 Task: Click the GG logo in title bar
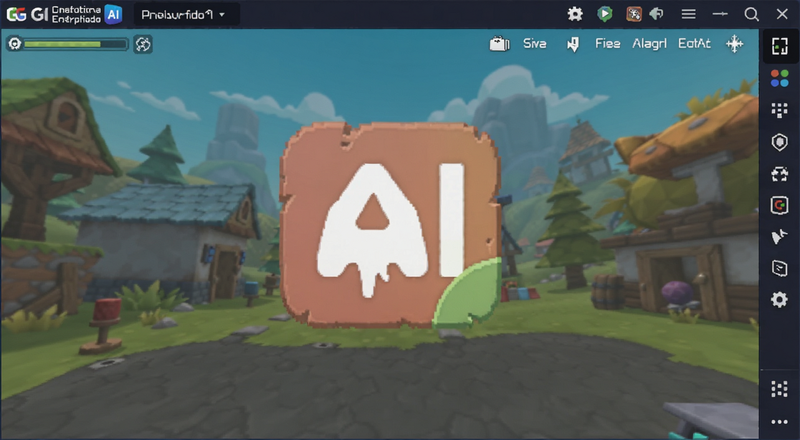16,14
